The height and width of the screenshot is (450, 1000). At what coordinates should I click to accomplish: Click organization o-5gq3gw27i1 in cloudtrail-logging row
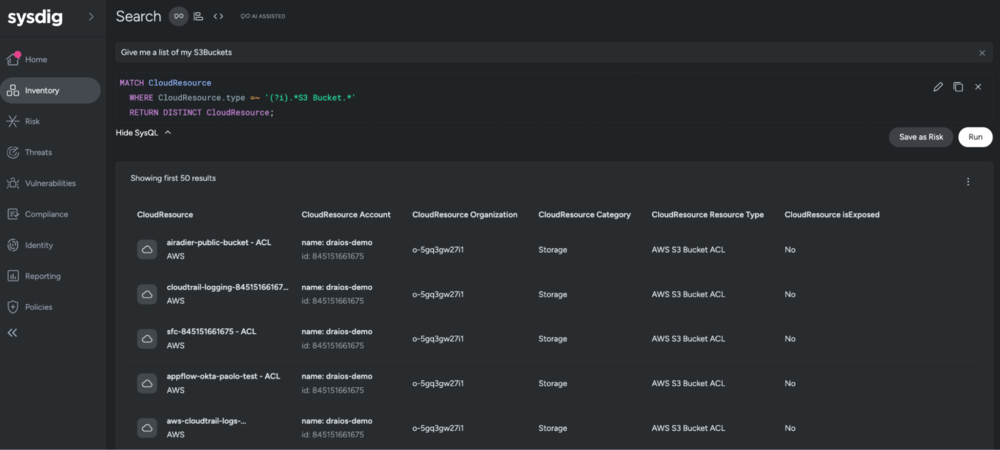click(x=438, y=294)
